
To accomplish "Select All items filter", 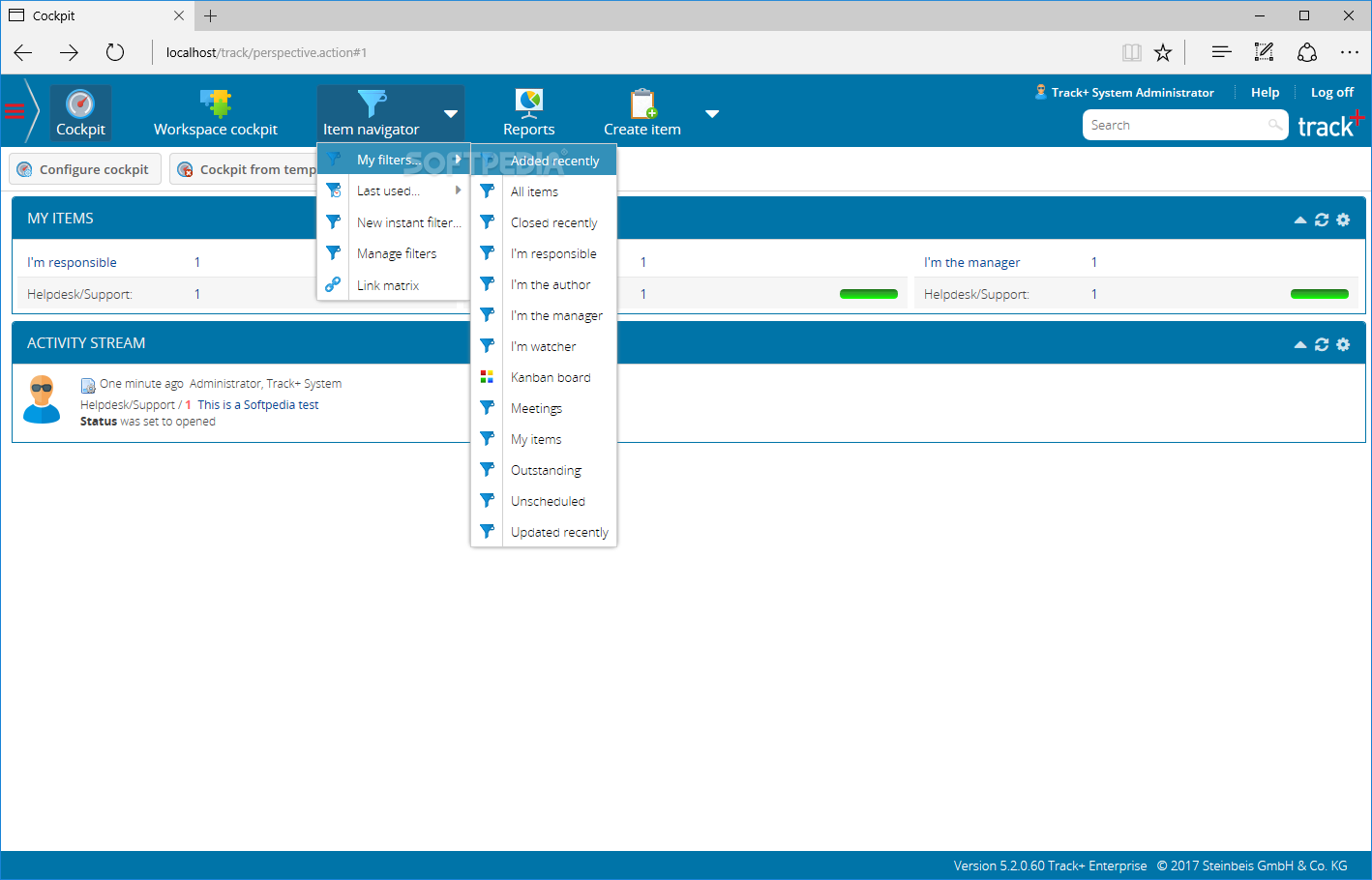I will click(544, 191).
